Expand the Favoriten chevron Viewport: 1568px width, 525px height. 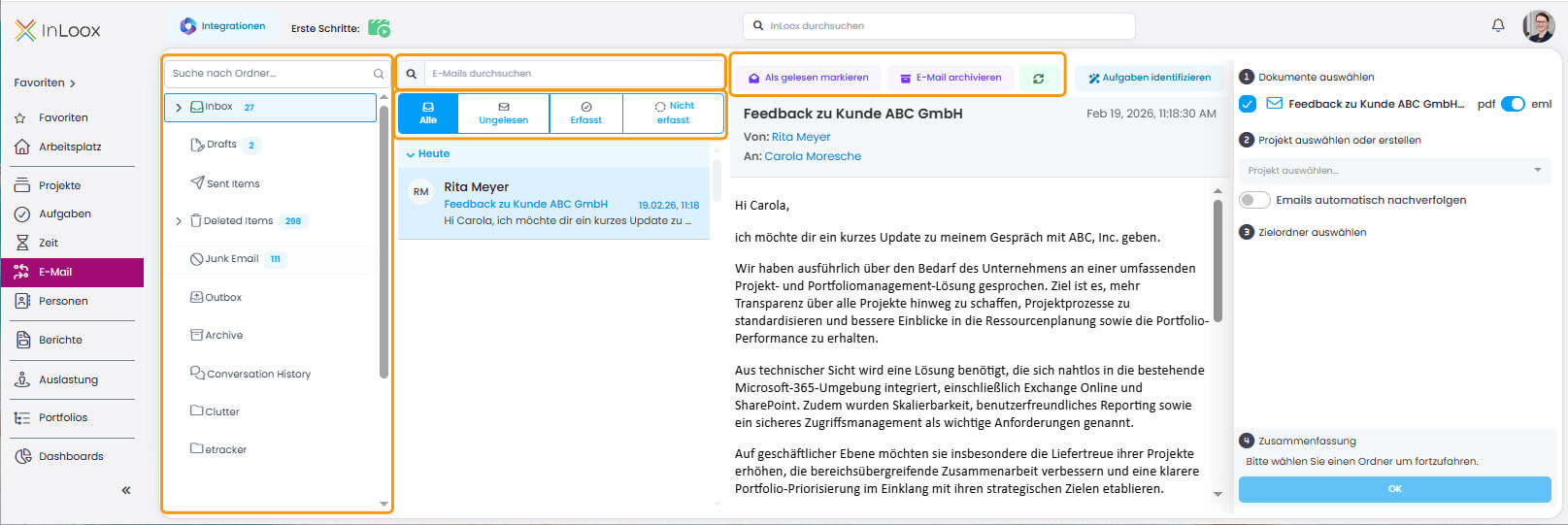pos(73,83)
